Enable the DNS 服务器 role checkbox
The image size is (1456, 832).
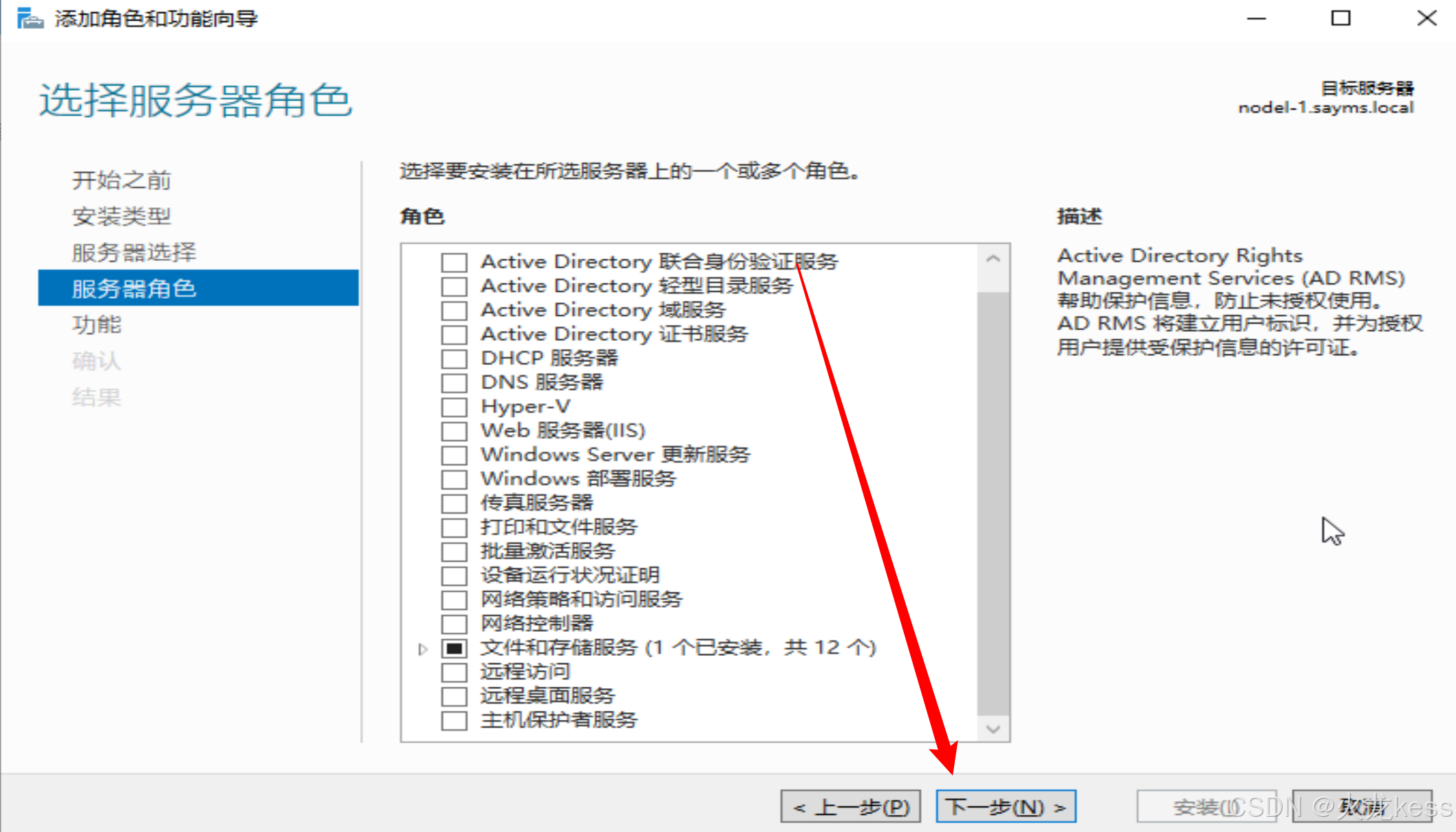[454, 383]
